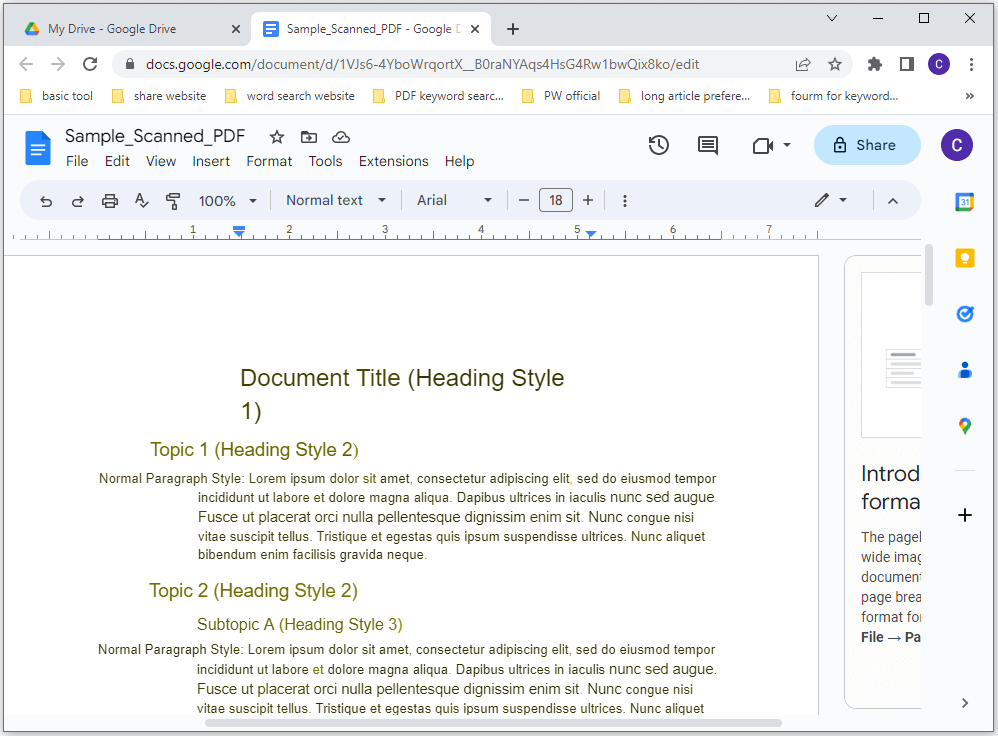Screen dimensions: 998x736
Task: Expand the hidden bookmarks chevron
Action: coord(969,96)
